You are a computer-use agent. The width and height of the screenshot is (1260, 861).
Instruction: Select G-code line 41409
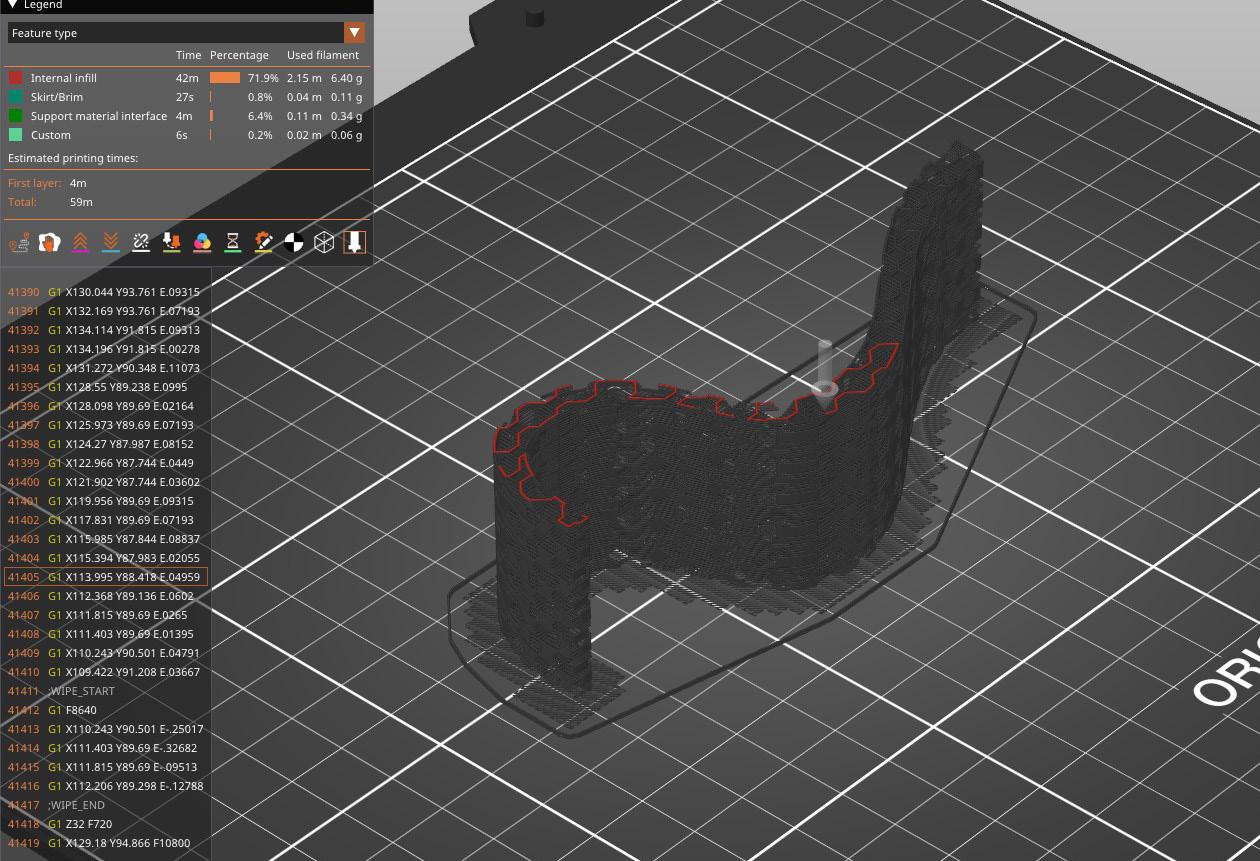(x=105, y=653)
